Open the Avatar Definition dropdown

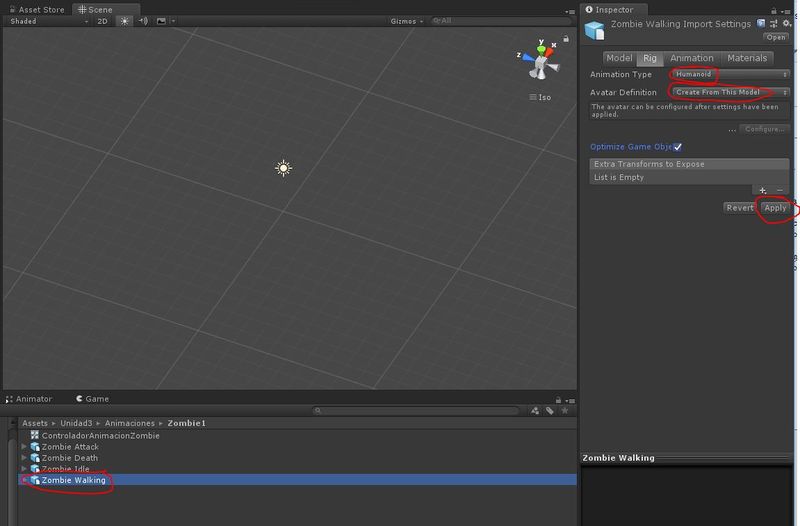[x=731, y=92]
